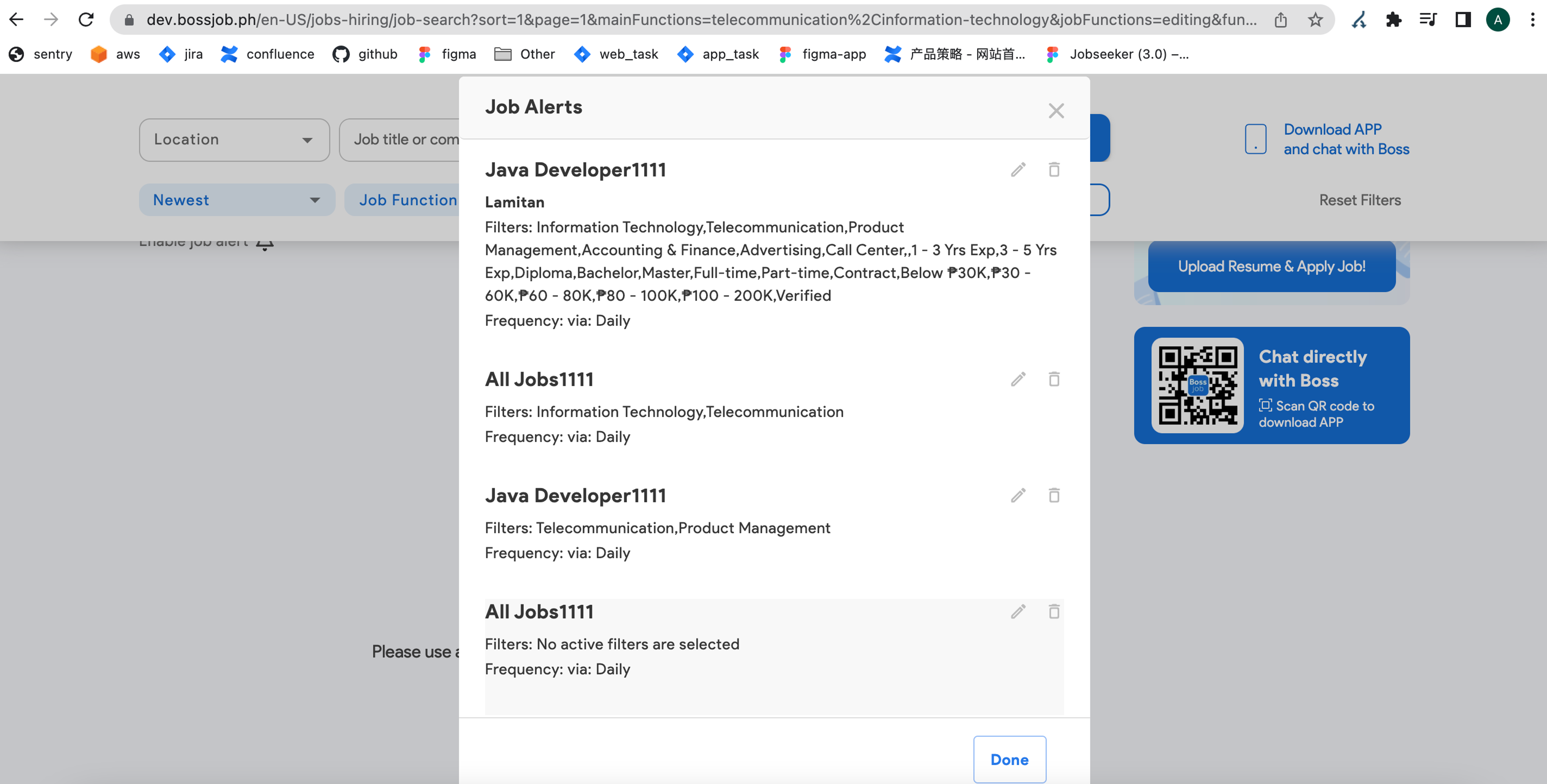Delete the Telecommunication,Product Management Java Developer1111 alert
The height and width of the screenshot is (784, 1547).
tap(1054, 495)
